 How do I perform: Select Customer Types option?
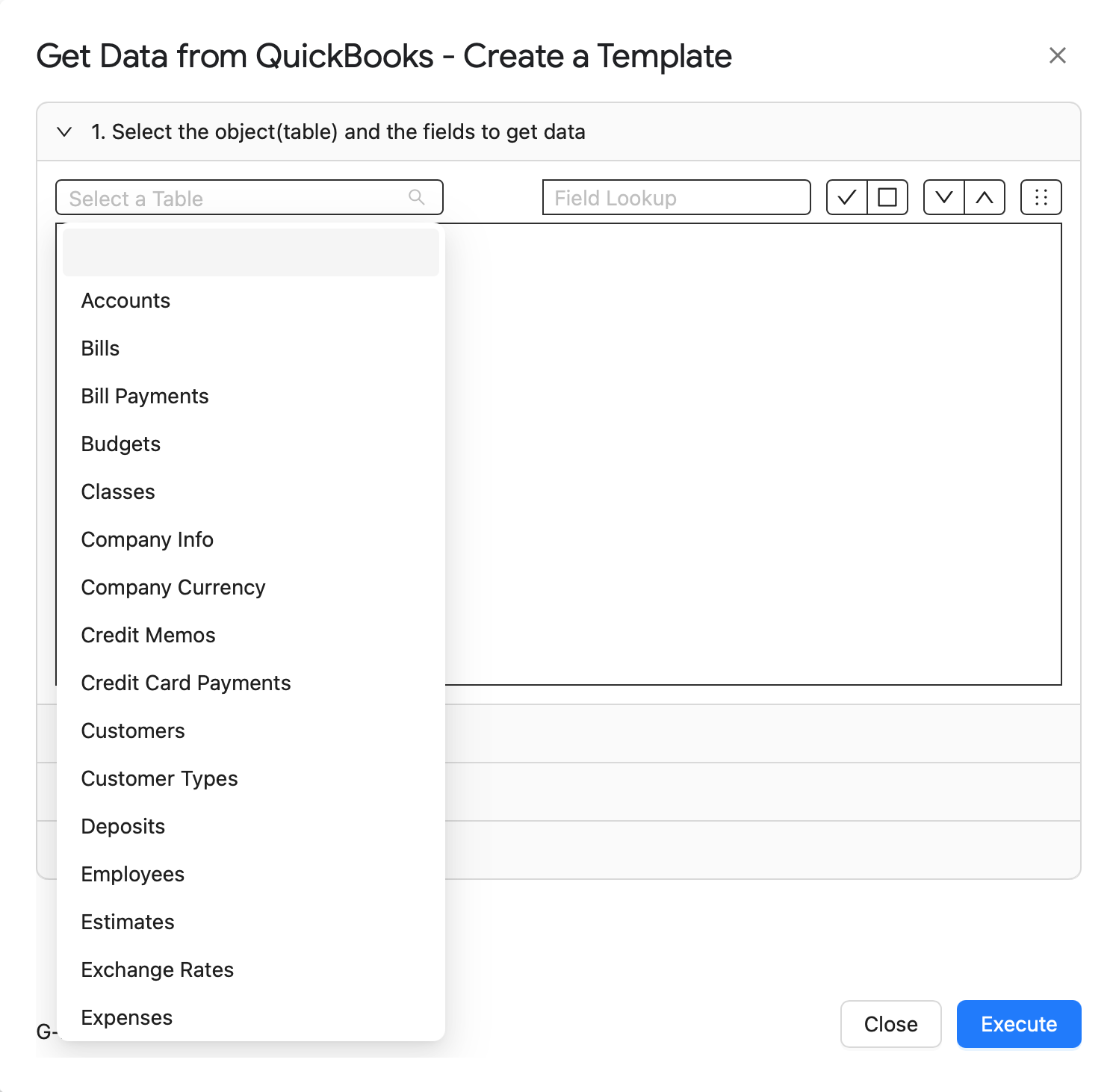pyautogui.click(x=251, y=778)
